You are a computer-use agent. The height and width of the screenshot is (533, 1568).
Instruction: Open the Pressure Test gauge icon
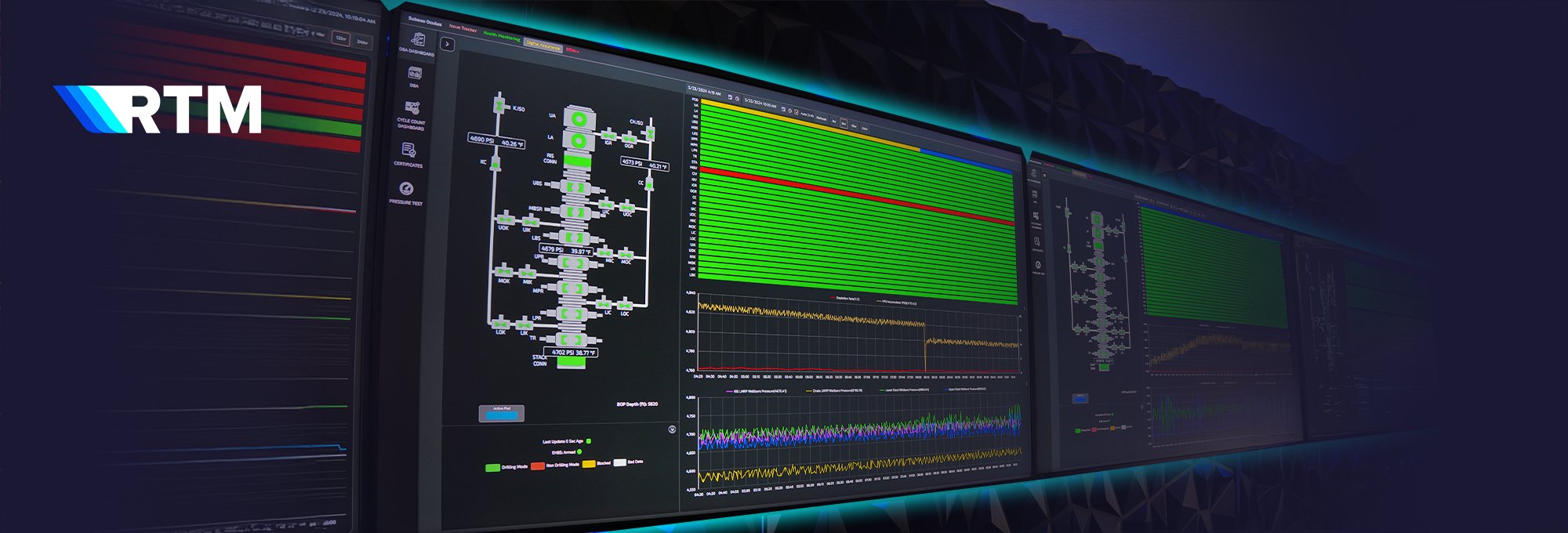click(x=406, y=188)
